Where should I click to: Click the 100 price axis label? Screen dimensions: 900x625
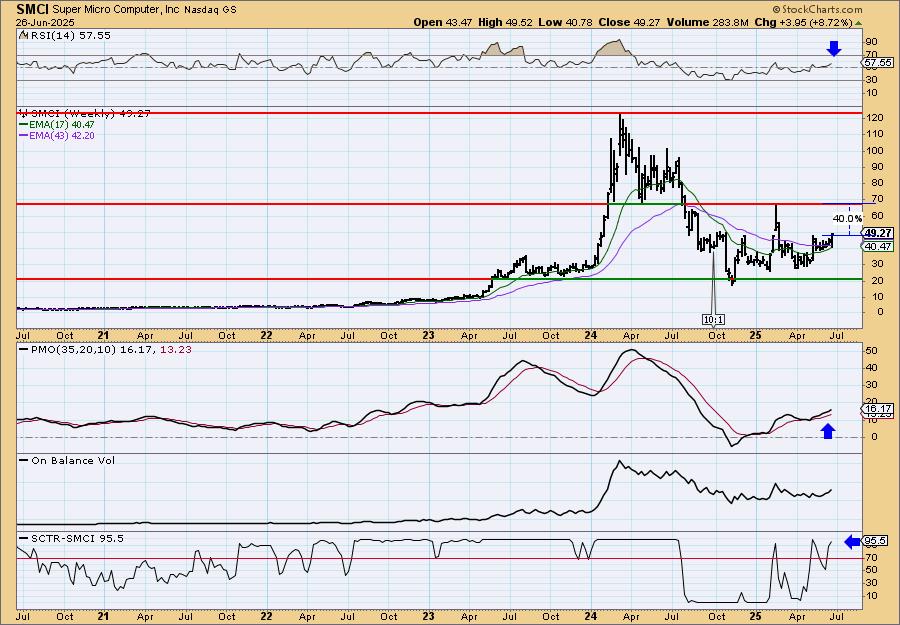[x=875, y=150]
